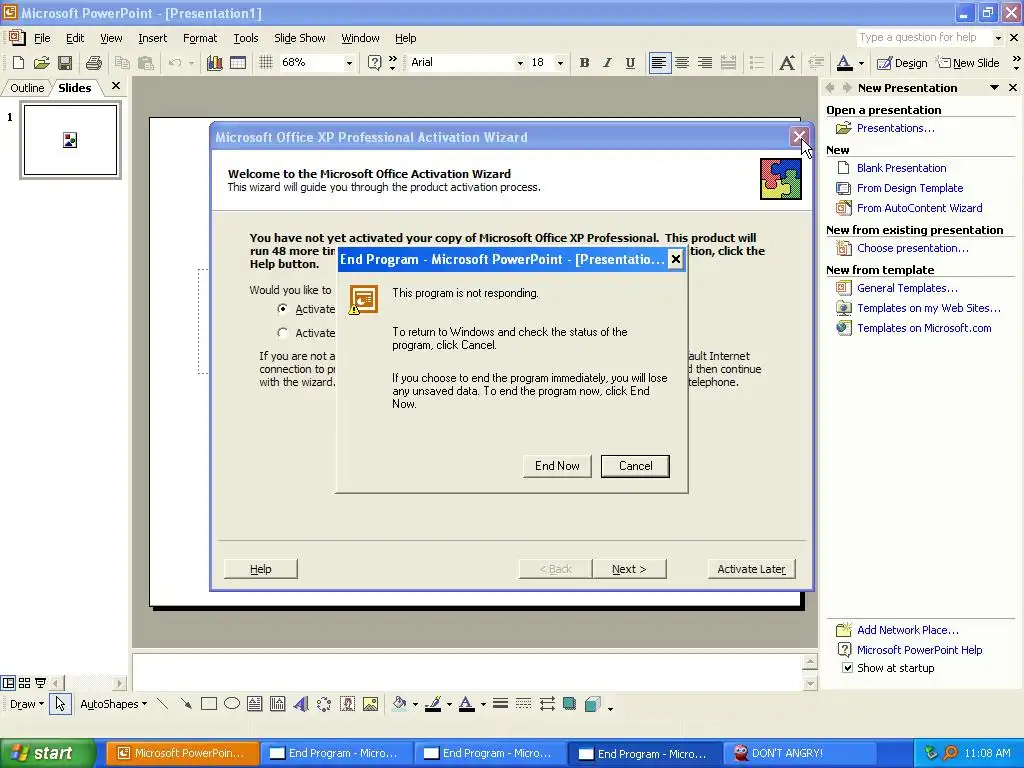Viewport: 1024px width, 768px height.
Task: Select slide 1 thumbnail
Action: pos(71,140)
